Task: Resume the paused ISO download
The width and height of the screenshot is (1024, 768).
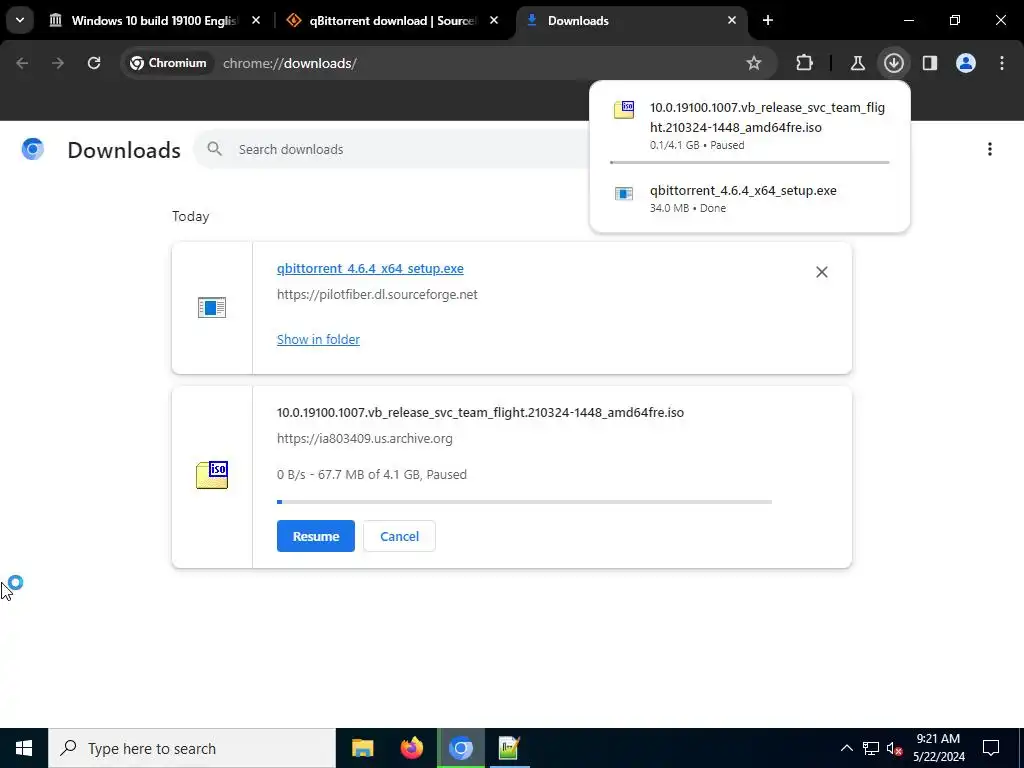Action: 315,536
